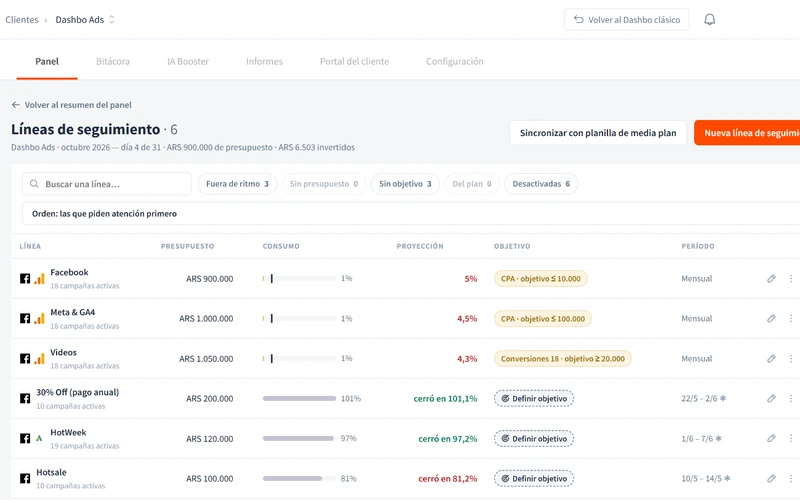Click 'Volver al Dashbo clásico' button

627,19
